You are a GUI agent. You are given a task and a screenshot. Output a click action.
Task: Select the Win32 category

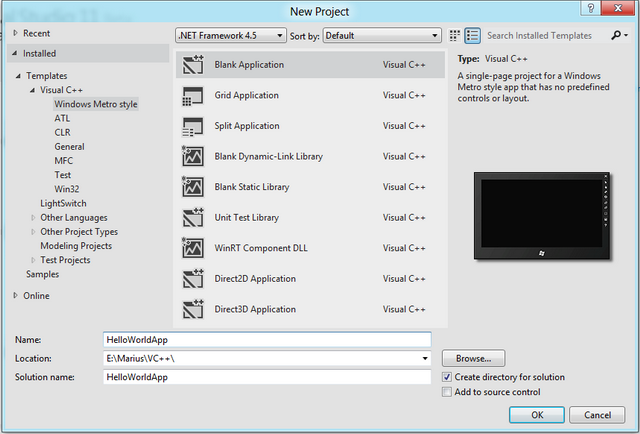(67, 189)
